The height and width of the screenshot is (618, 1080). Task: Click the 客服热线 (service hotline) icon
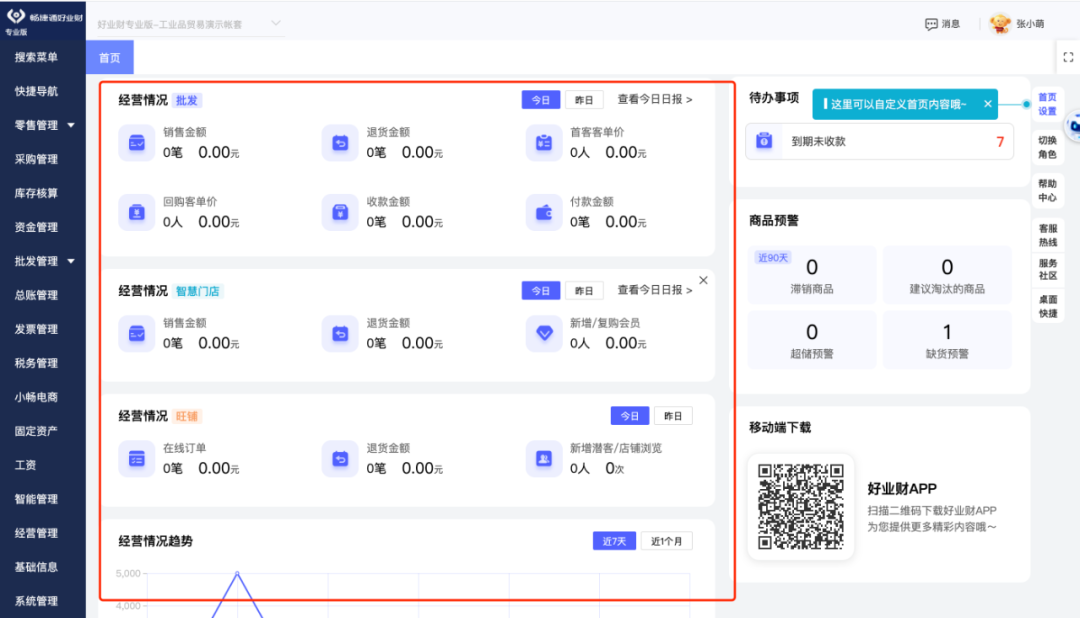click(1046, 234)
